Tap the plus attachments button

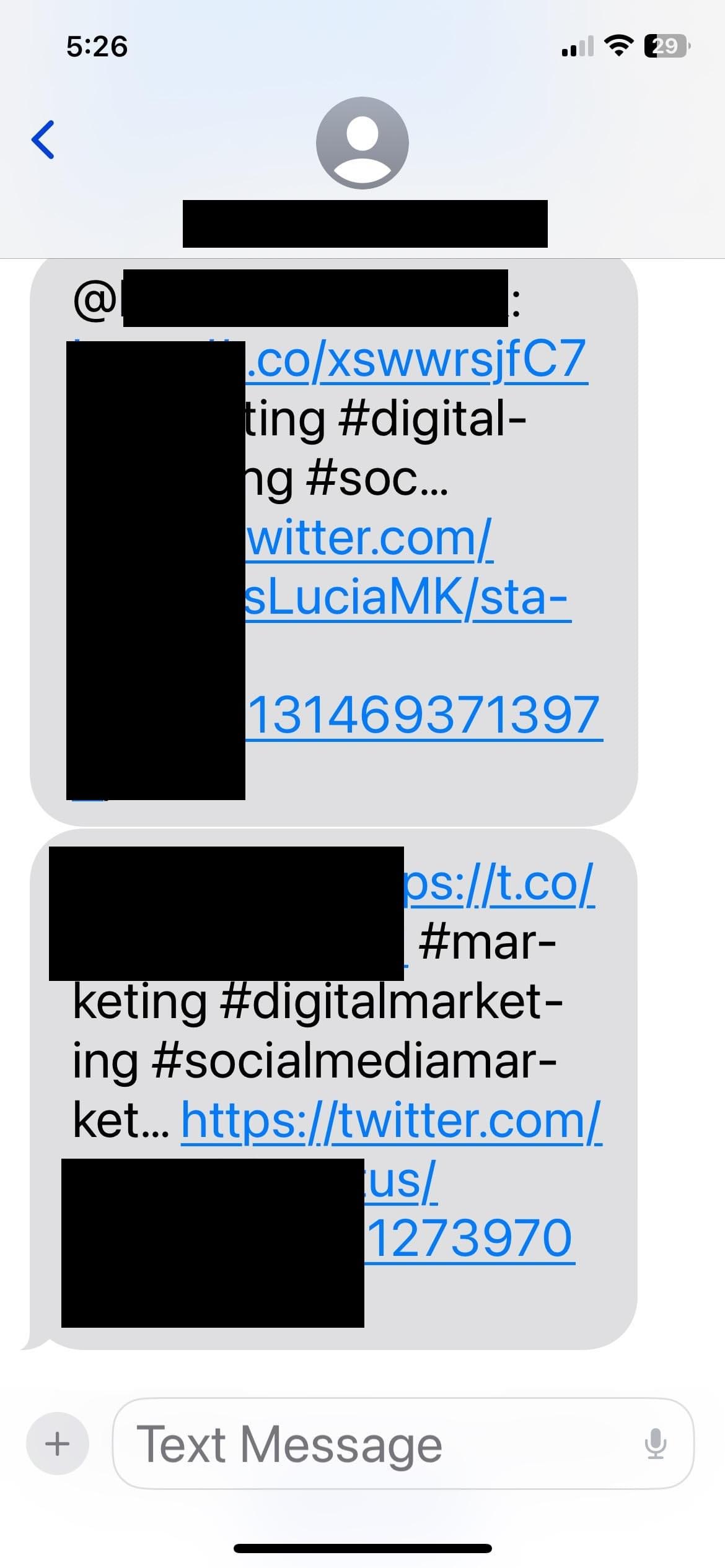point(58,1444)
